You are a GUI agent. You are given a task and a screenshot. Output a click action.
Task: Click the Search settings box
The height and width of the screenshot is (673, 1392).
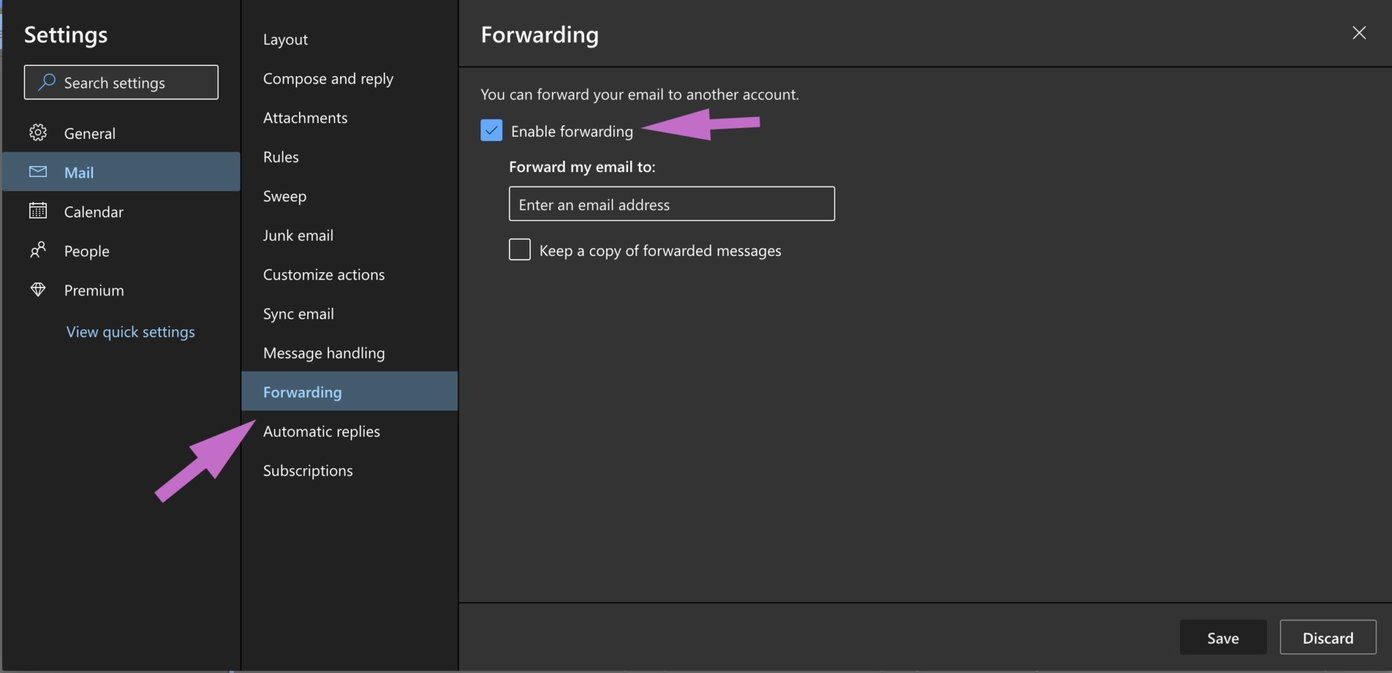(x=121, y=82)
